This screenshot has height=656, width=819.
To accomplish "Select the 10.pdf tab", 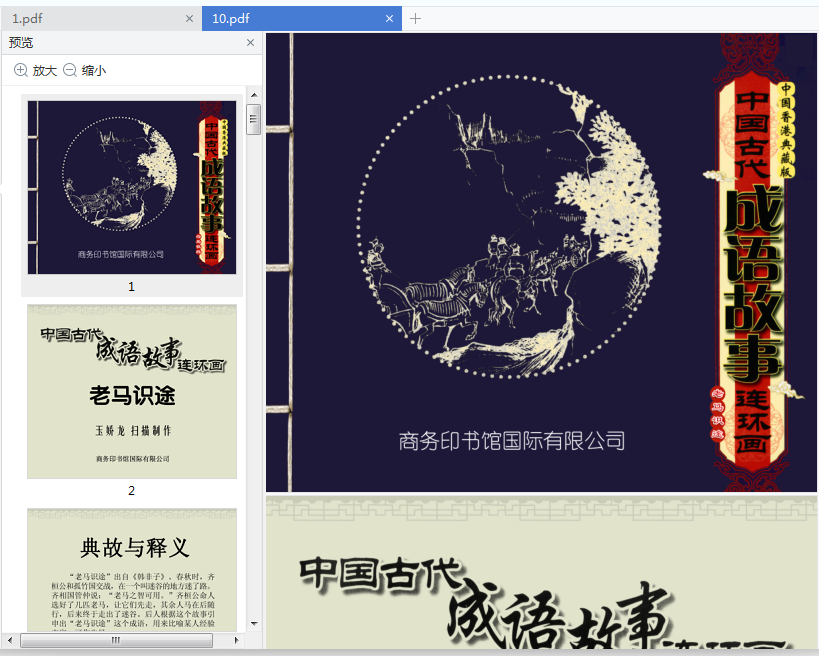I will click(301, 19).
